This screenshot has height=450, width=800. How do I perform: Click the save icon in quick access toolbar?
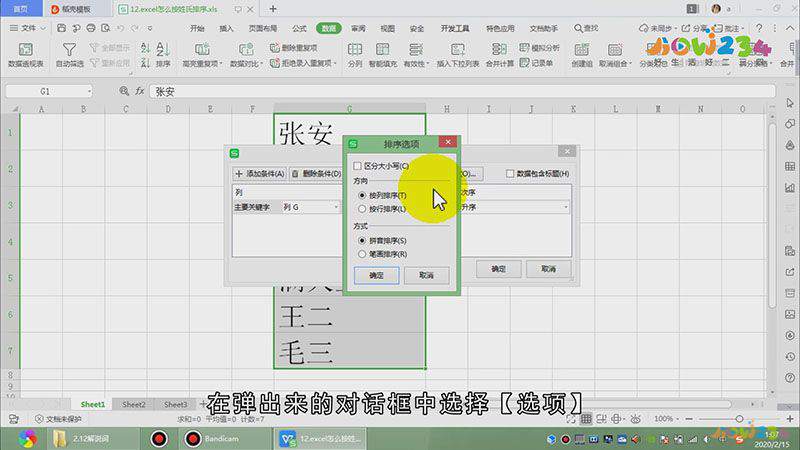61,28
